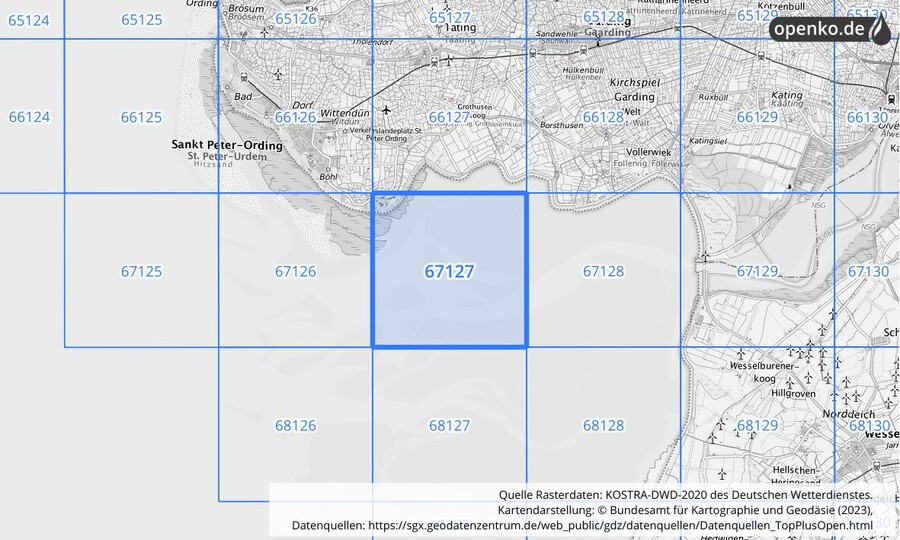Click the Vollerwiek place label

(x=649, y=152)
